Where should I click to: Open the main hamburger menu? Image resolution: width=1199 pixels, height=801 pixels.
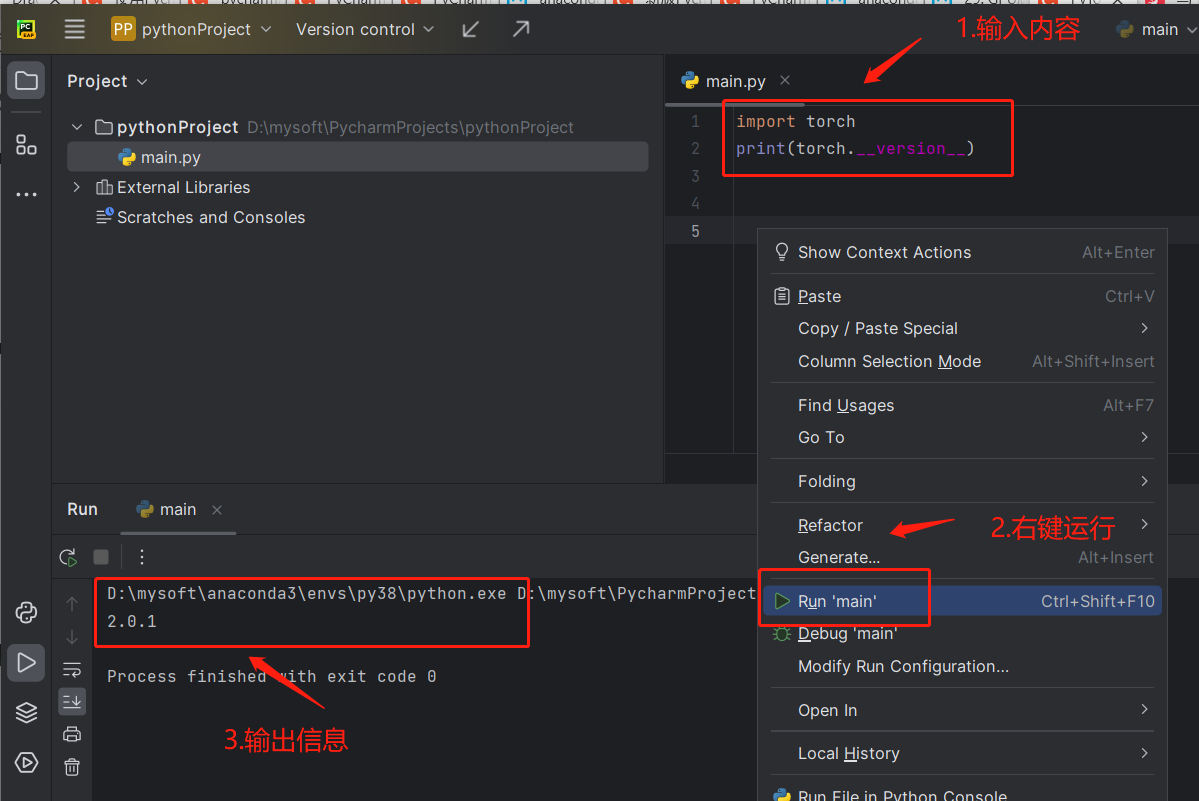tap(74, 29)
